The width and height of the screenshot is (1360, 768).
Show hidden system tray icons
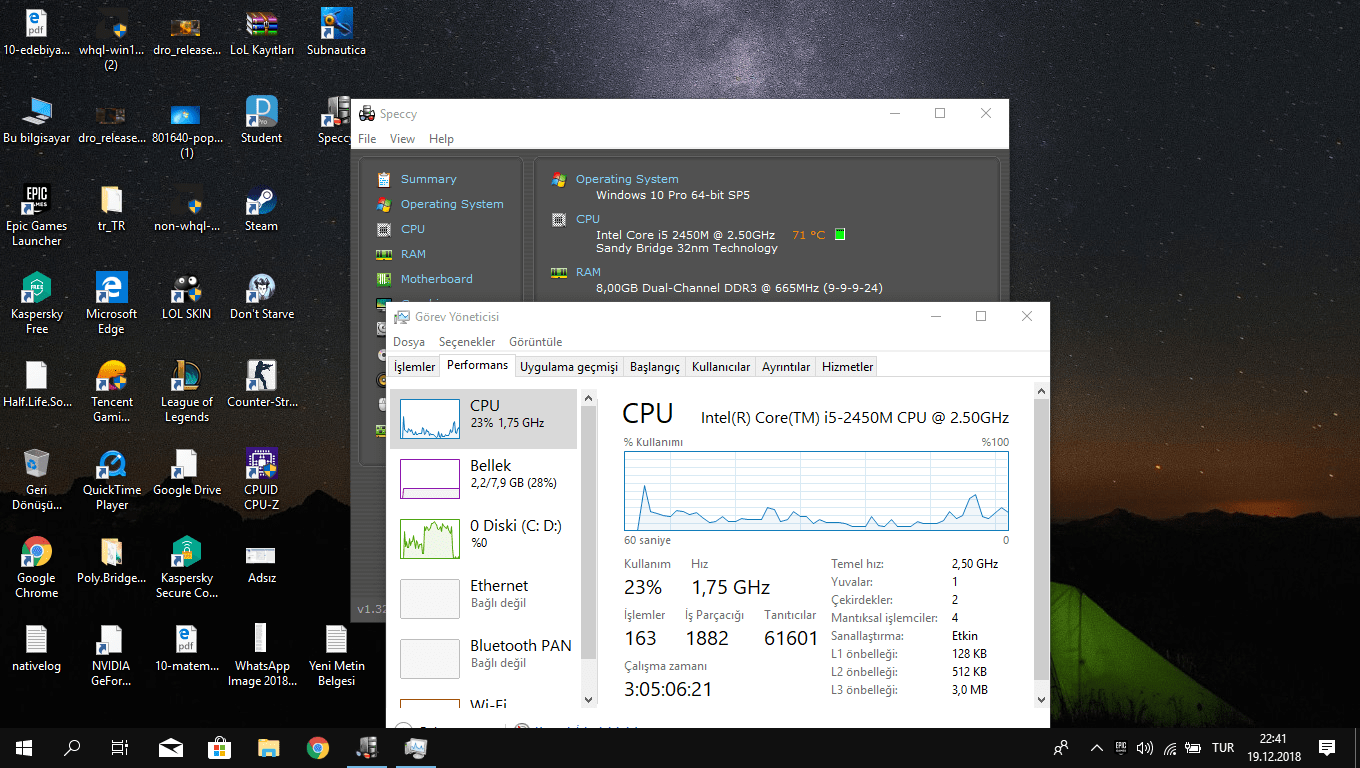(1097, 748)
